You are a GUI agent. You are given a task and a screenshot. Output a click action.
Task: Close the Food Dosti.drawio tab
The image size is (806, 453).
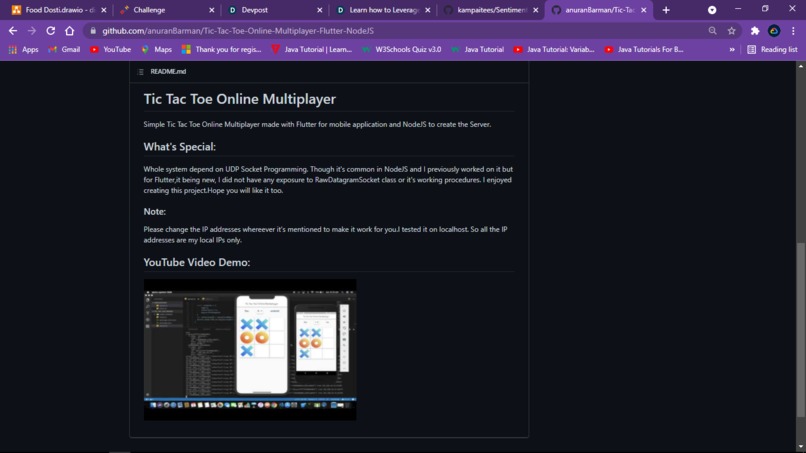click(104, 10)
